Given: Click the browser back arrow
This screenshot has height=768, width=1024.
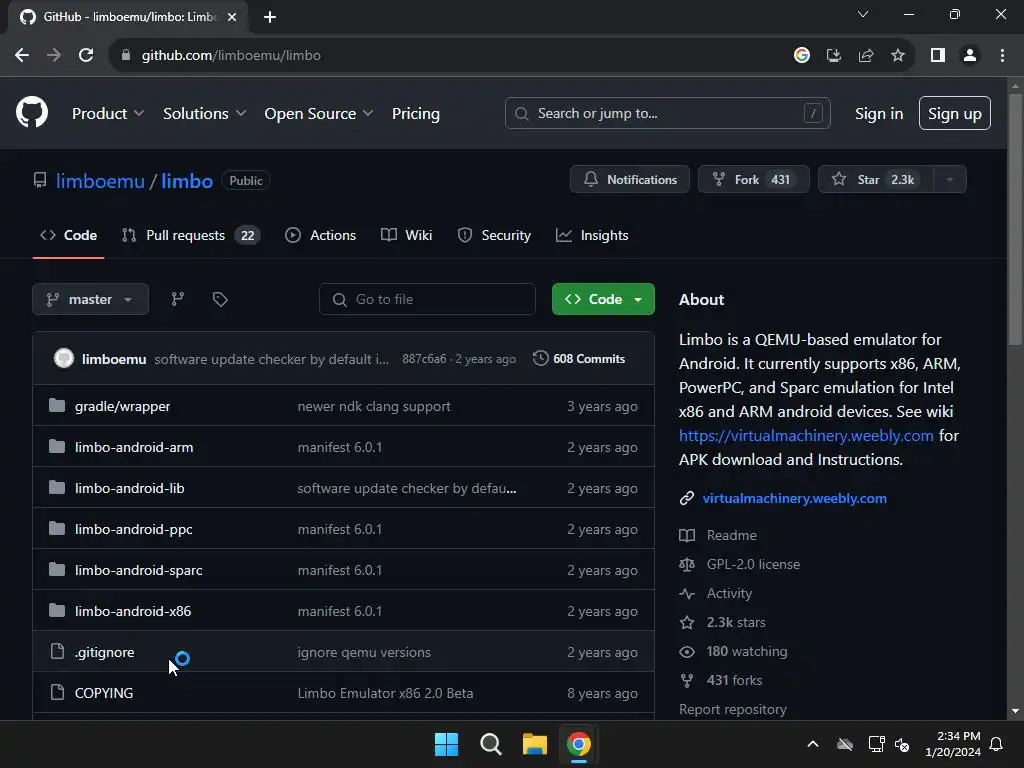Looking at the screenshot, I should 22,56.
